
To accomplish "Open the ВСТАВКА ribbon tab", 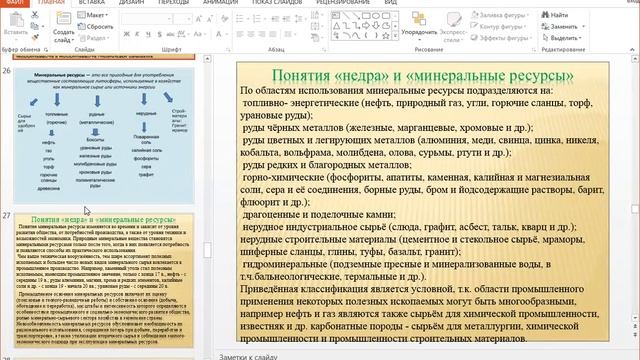I will [92, 2].
